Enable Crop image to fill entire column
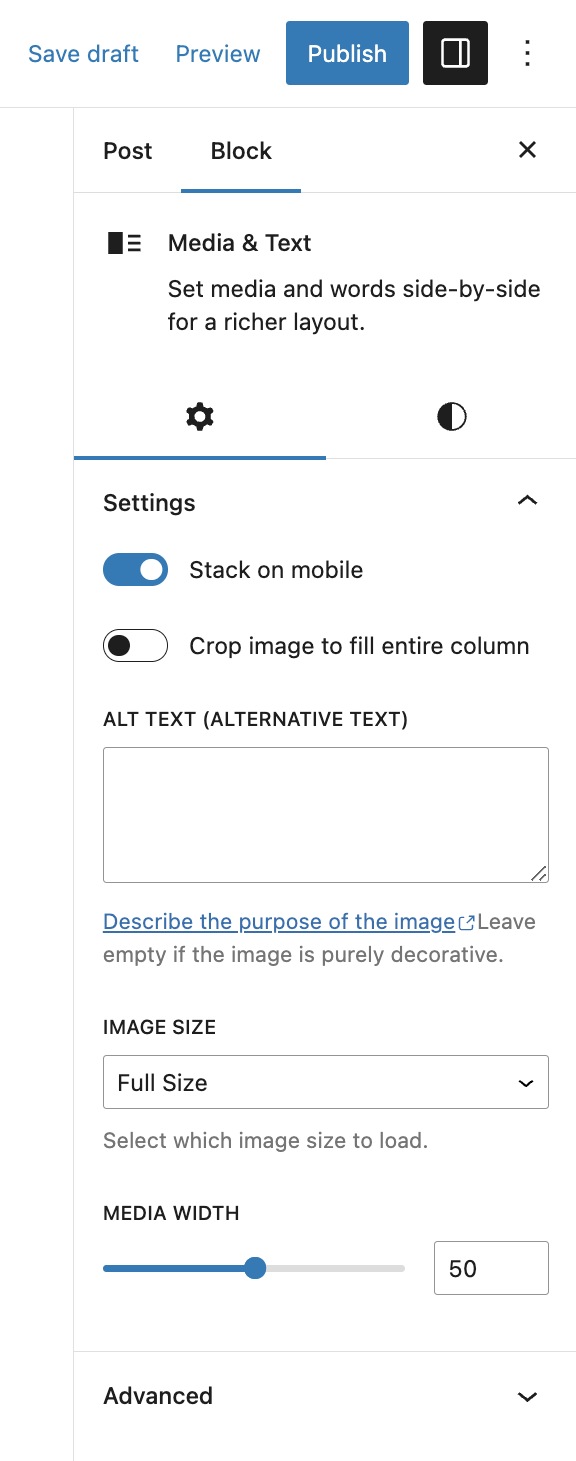Viewport: 576px width, 1461px height. tap(135, 645)
